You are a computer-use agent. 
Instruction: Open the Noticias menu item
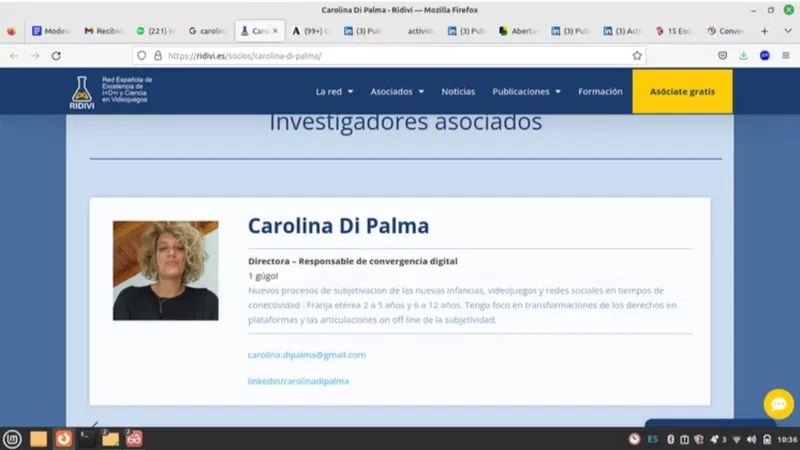pyautogui.click(x=458, y=91)
